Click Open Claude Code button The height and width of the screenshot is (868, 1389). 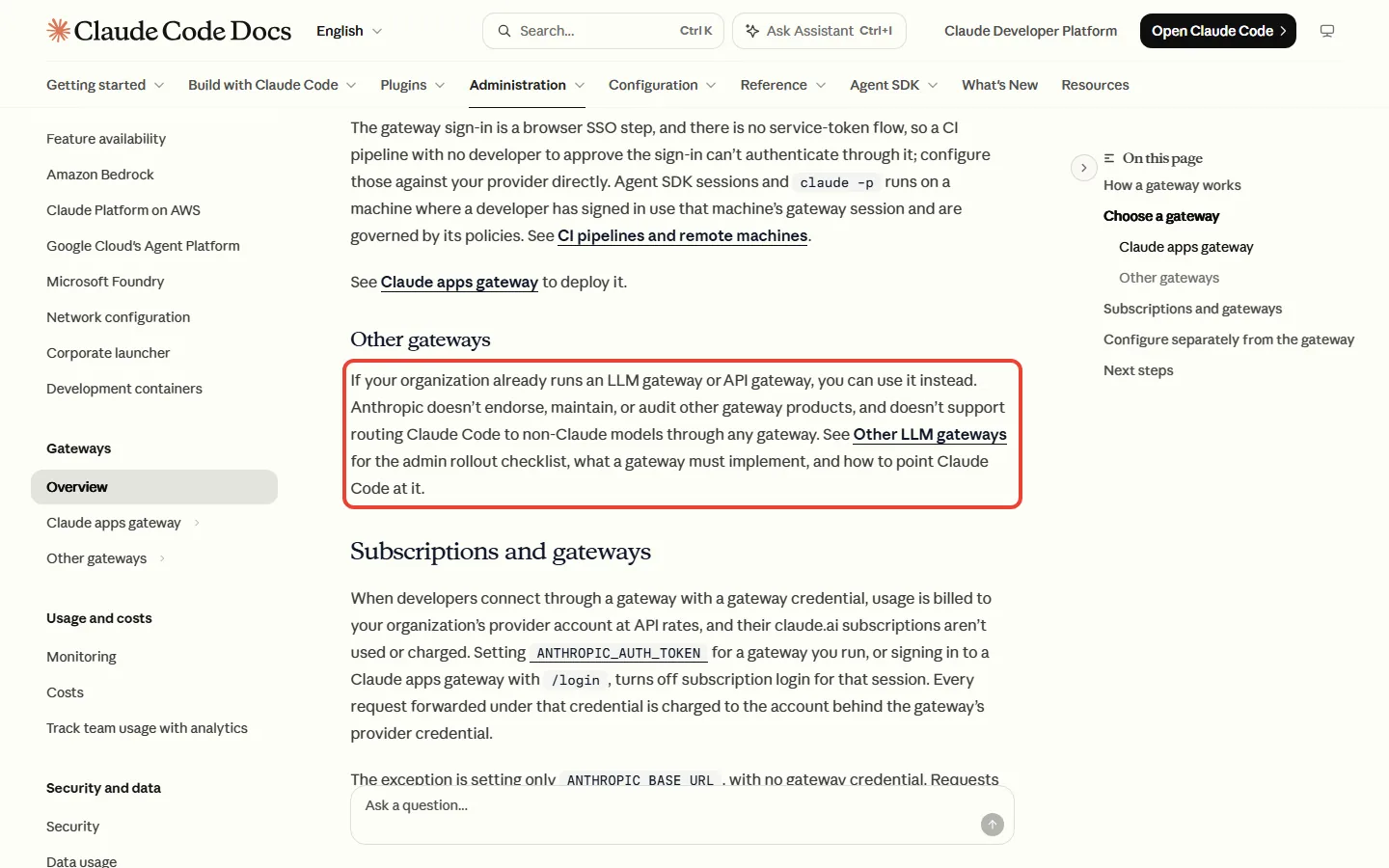click(1217, 31)
